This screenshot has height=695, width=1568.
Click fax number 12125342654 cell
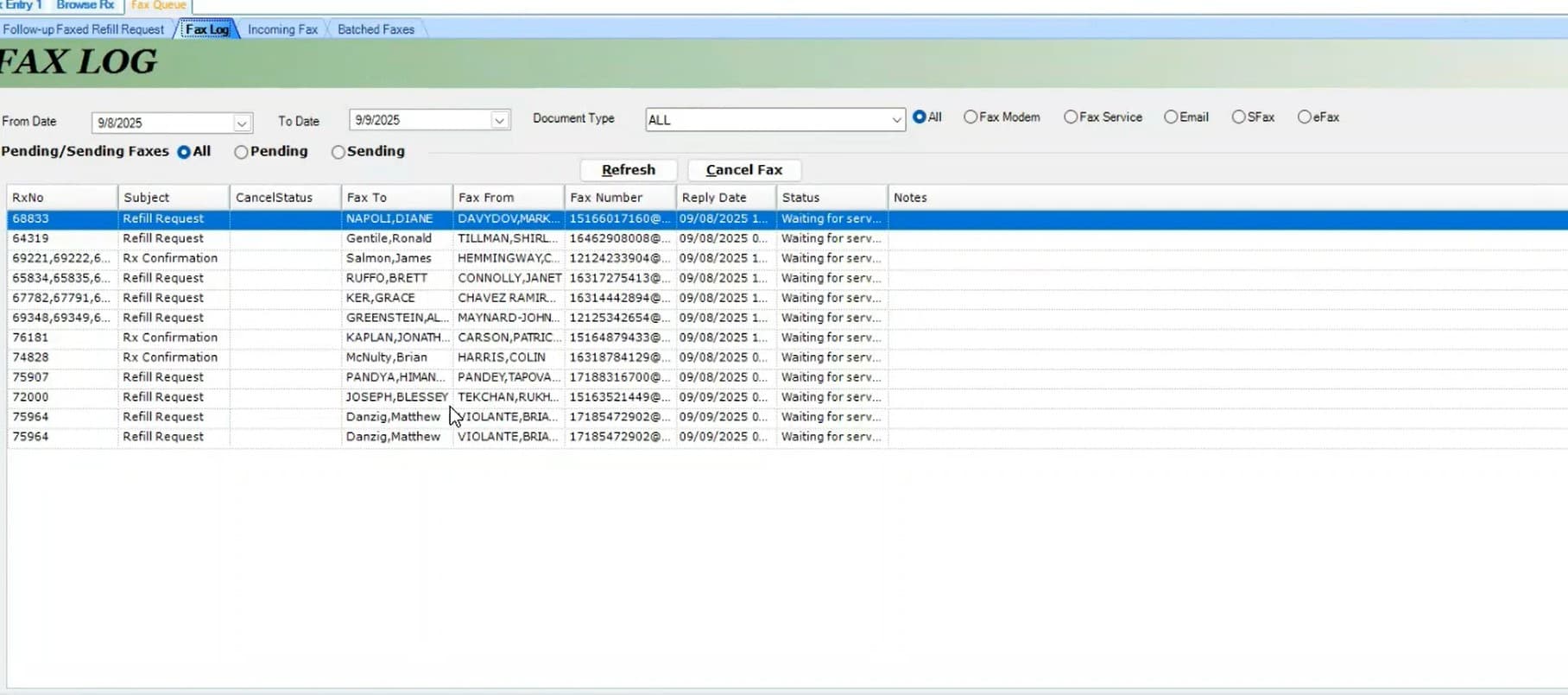620,319
